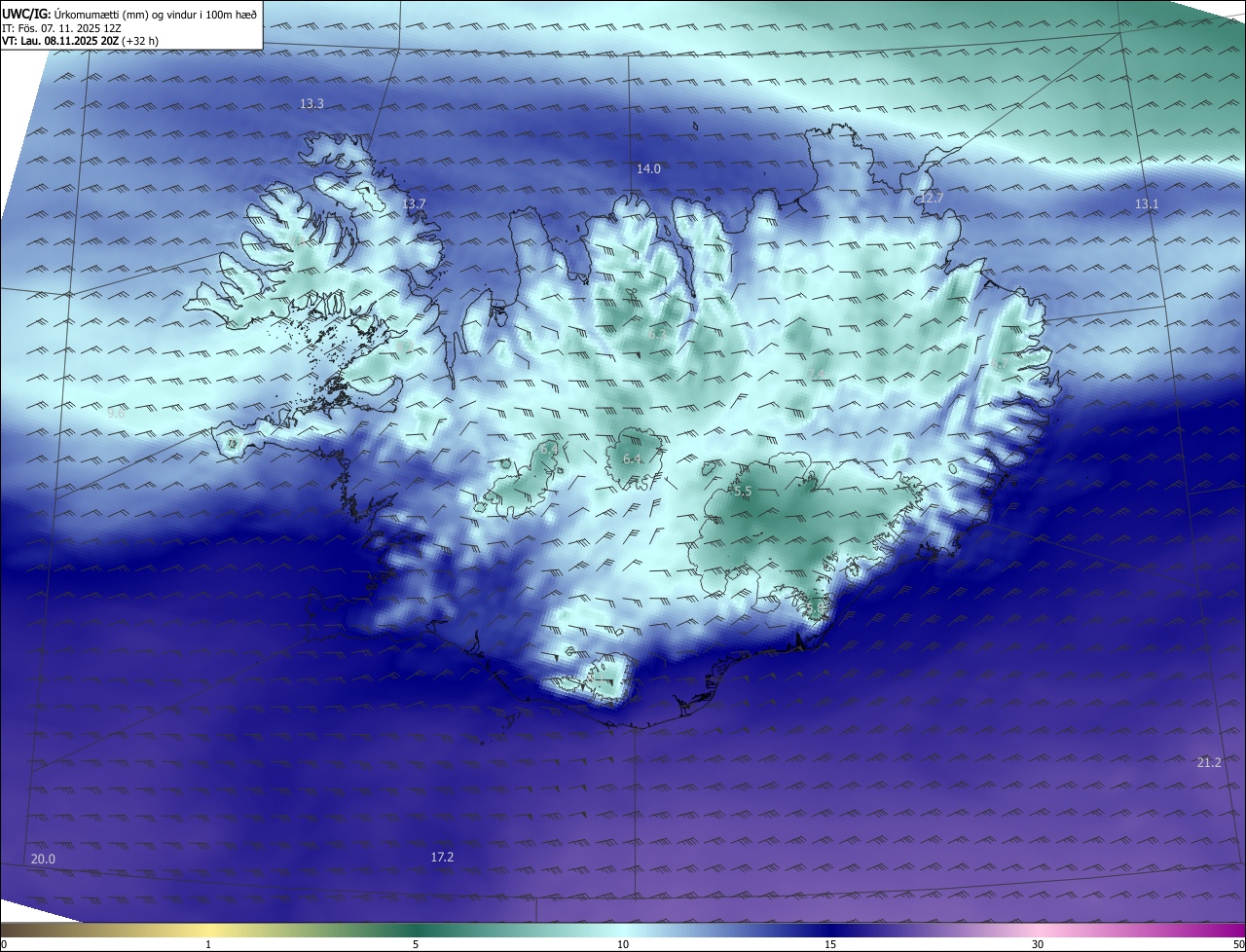Click the 9.6 value west of Iceland
Viewport: 1246px width, 952px height.
click(116, 414)
